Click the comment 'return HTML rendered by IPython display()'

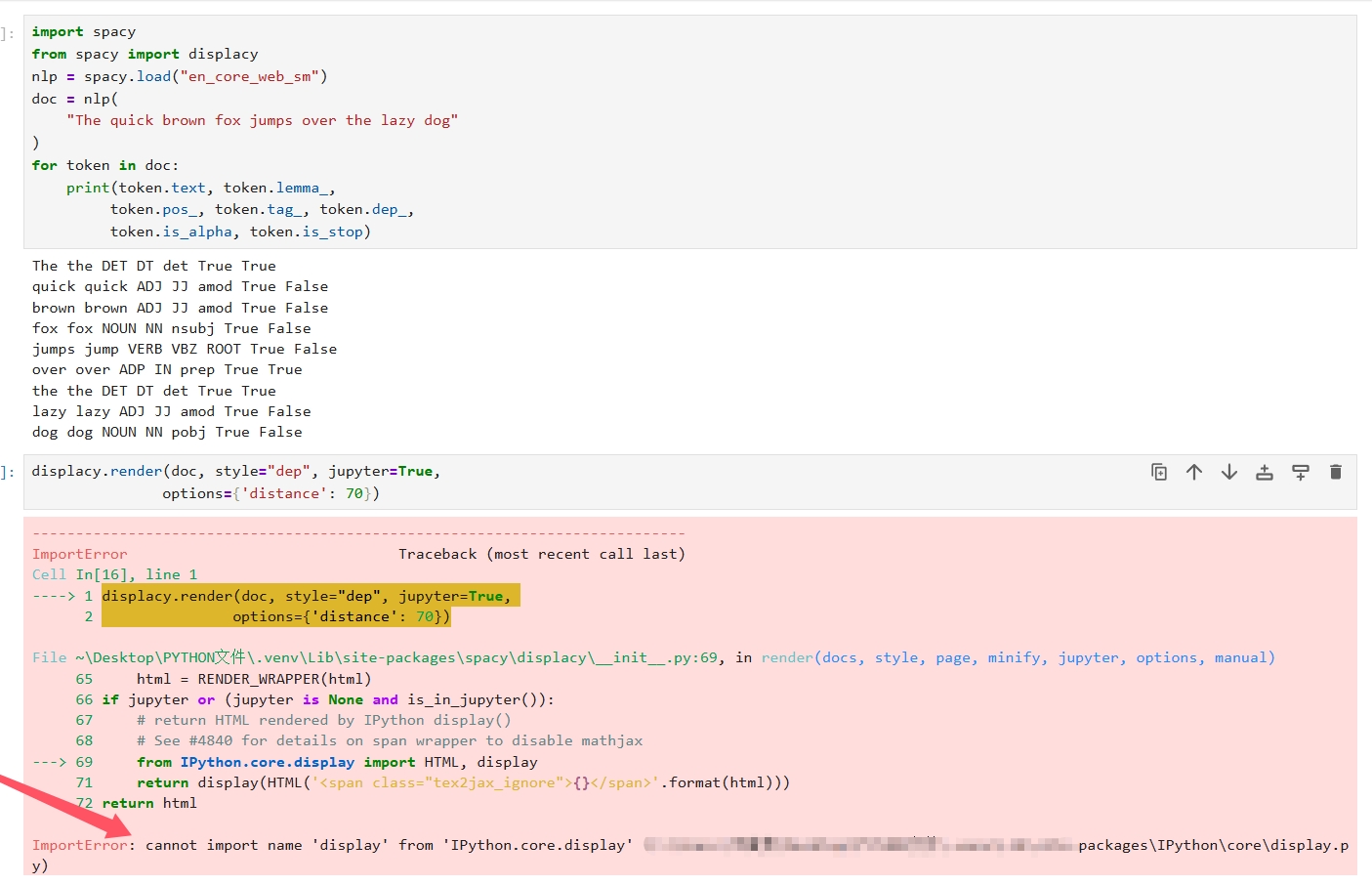point(324,720)
